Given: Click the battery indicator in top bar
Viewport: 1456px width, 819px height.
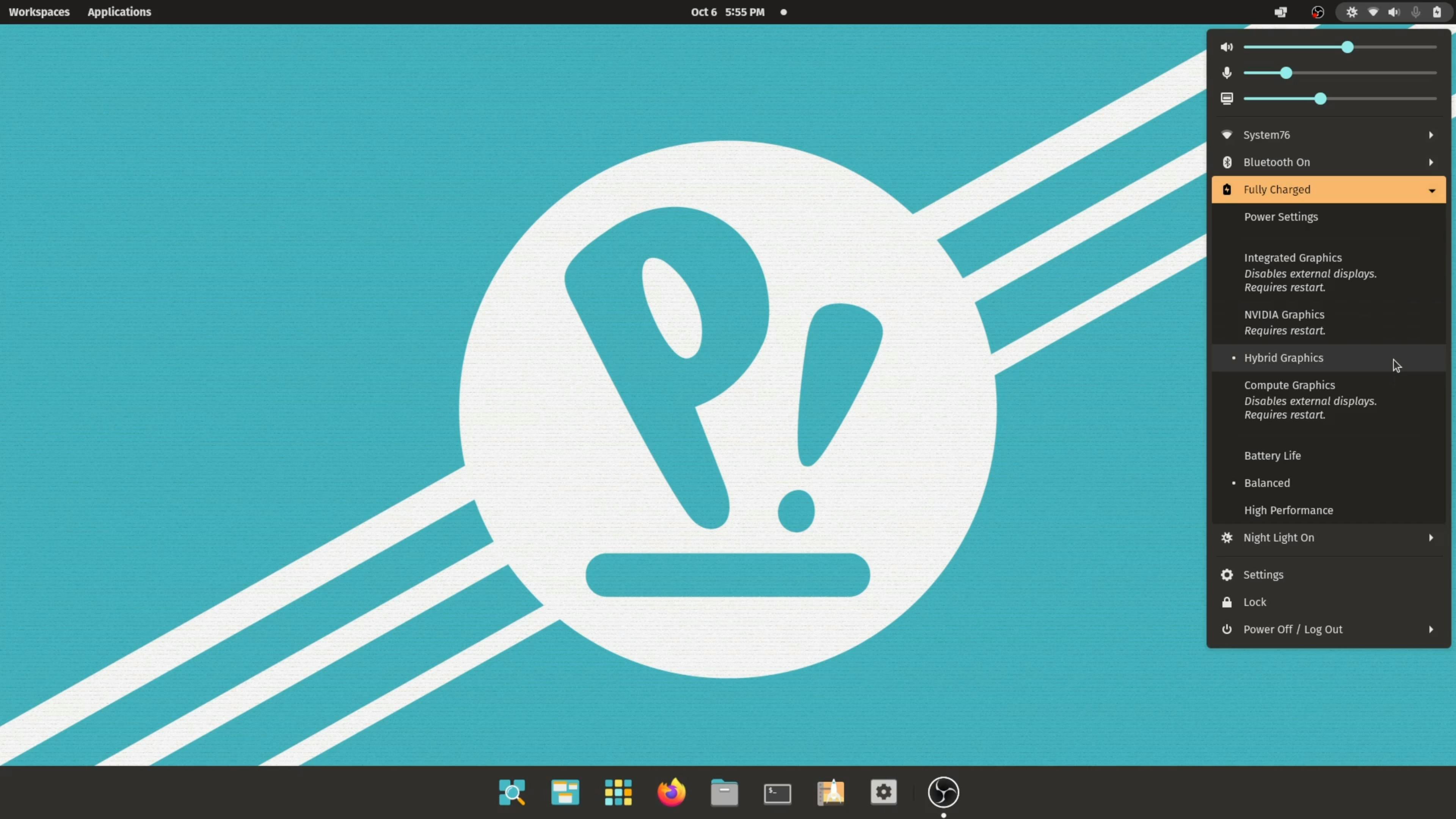Looking at the screenshot, I should [x=1437, y=12].
